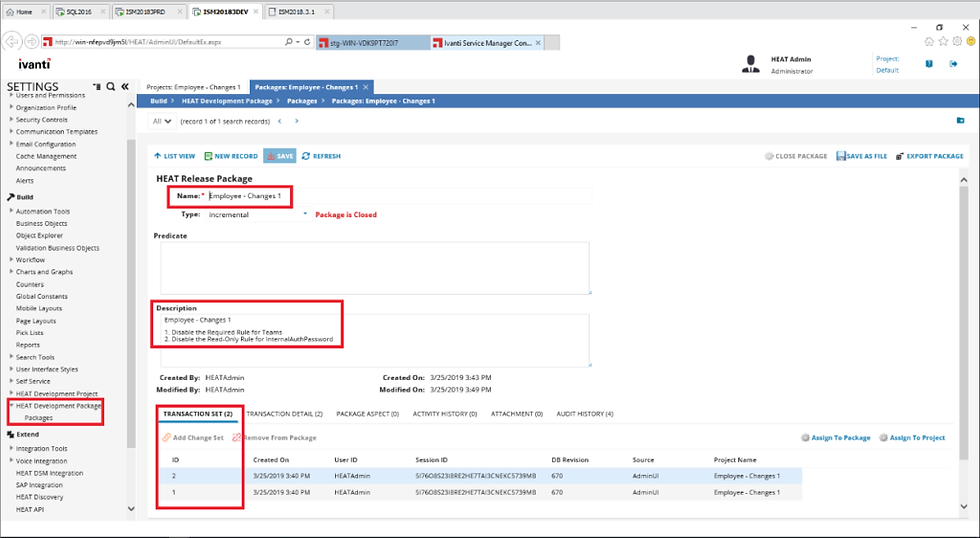Image resolution: width=980 pixels, height=538 pixels.
Task: Click Save As File
Action: (862, 156)
